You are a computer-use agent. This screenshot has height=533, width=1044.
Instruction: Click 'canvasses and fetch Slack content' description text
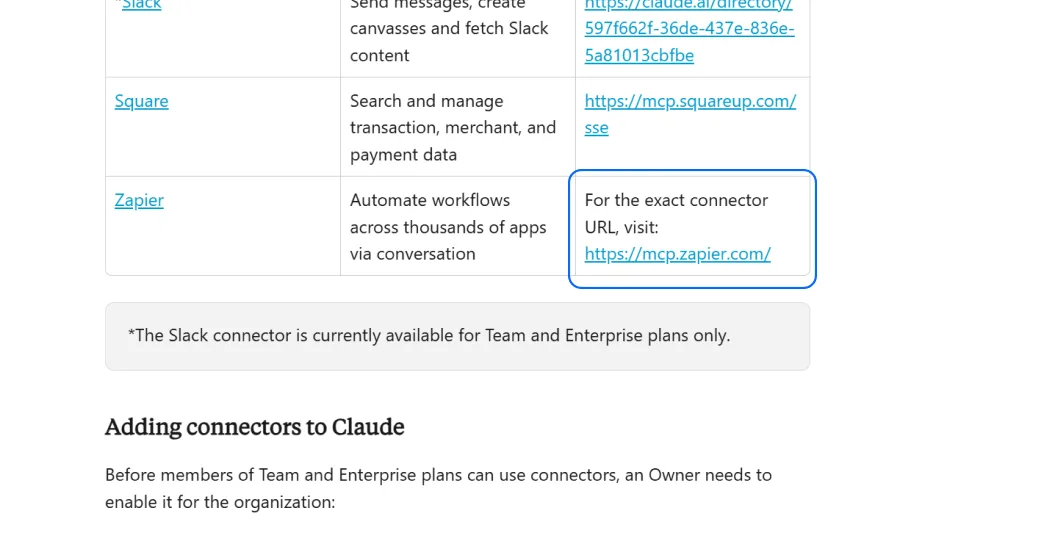448,41
